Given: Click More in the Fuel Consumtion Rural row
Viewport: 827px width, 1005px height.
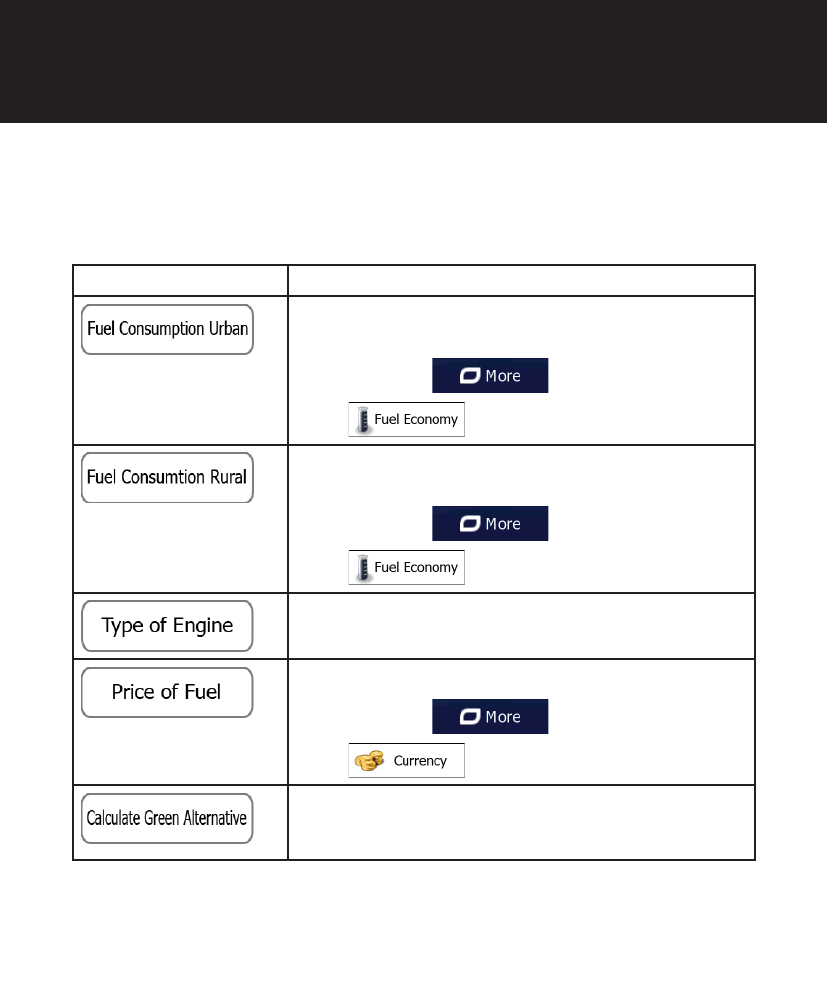Looking at the screenshot, I should (490, 524).
